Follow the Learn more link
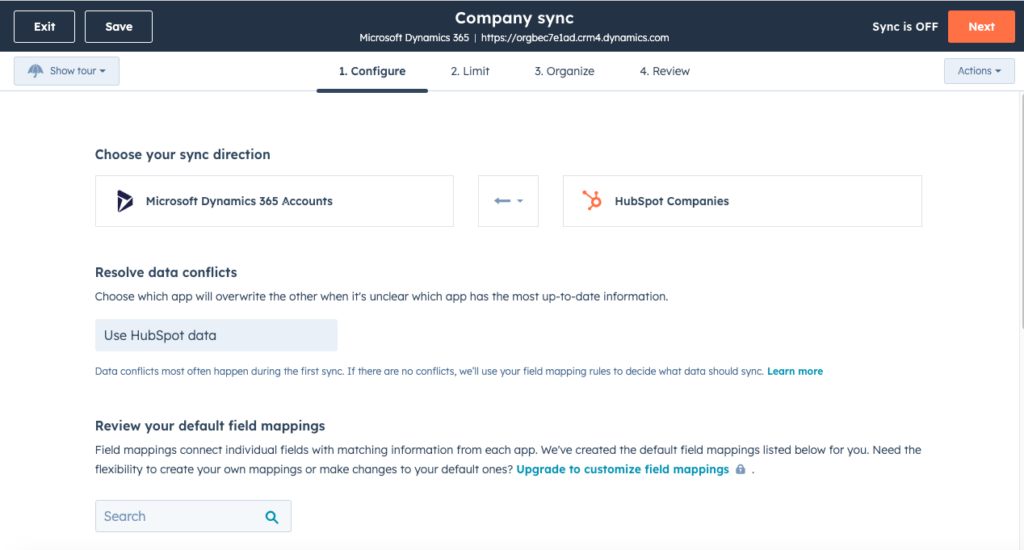Viewport: 1024px width, 550px height. (x=795, y=371)
